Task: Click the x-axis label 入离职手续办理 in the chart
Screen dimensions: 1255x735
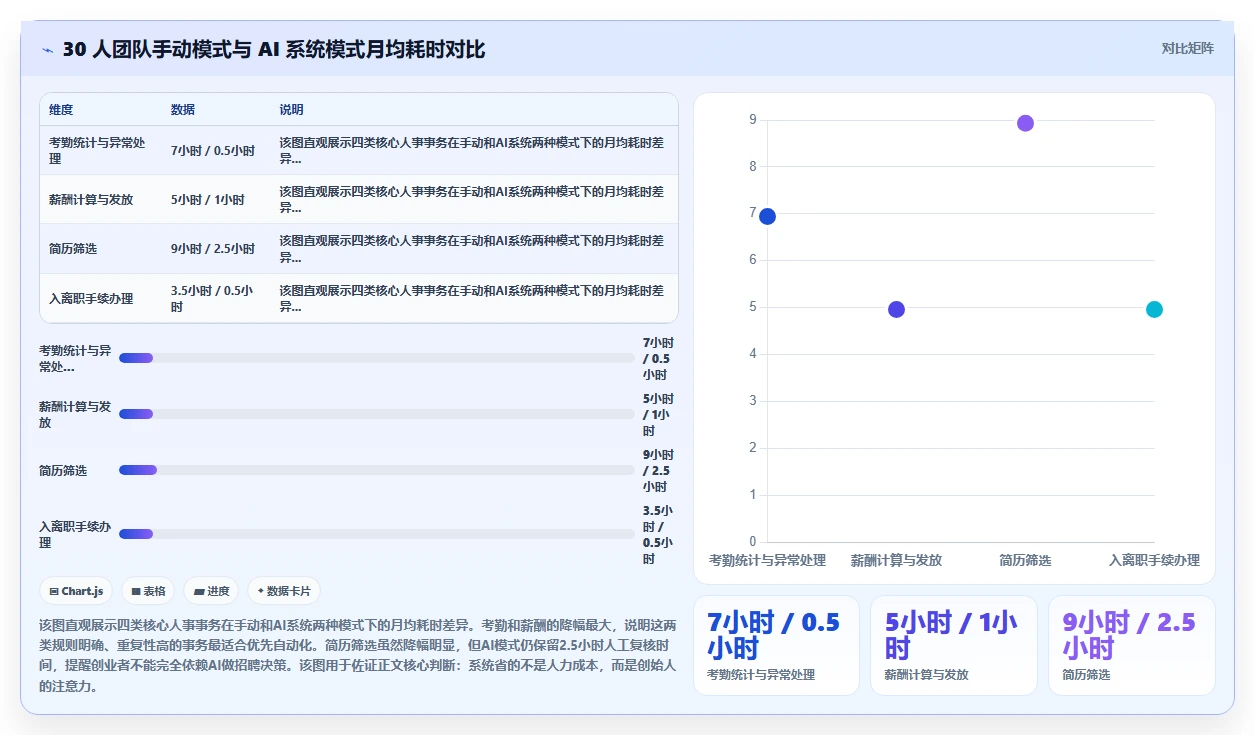Action: pos(1154,560)
